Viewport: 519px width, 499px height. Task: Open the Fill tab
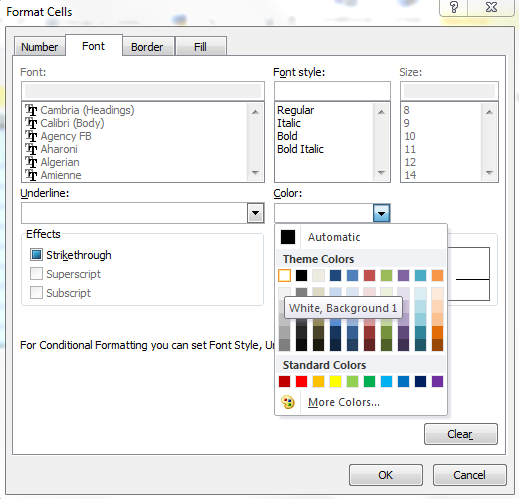200,47
